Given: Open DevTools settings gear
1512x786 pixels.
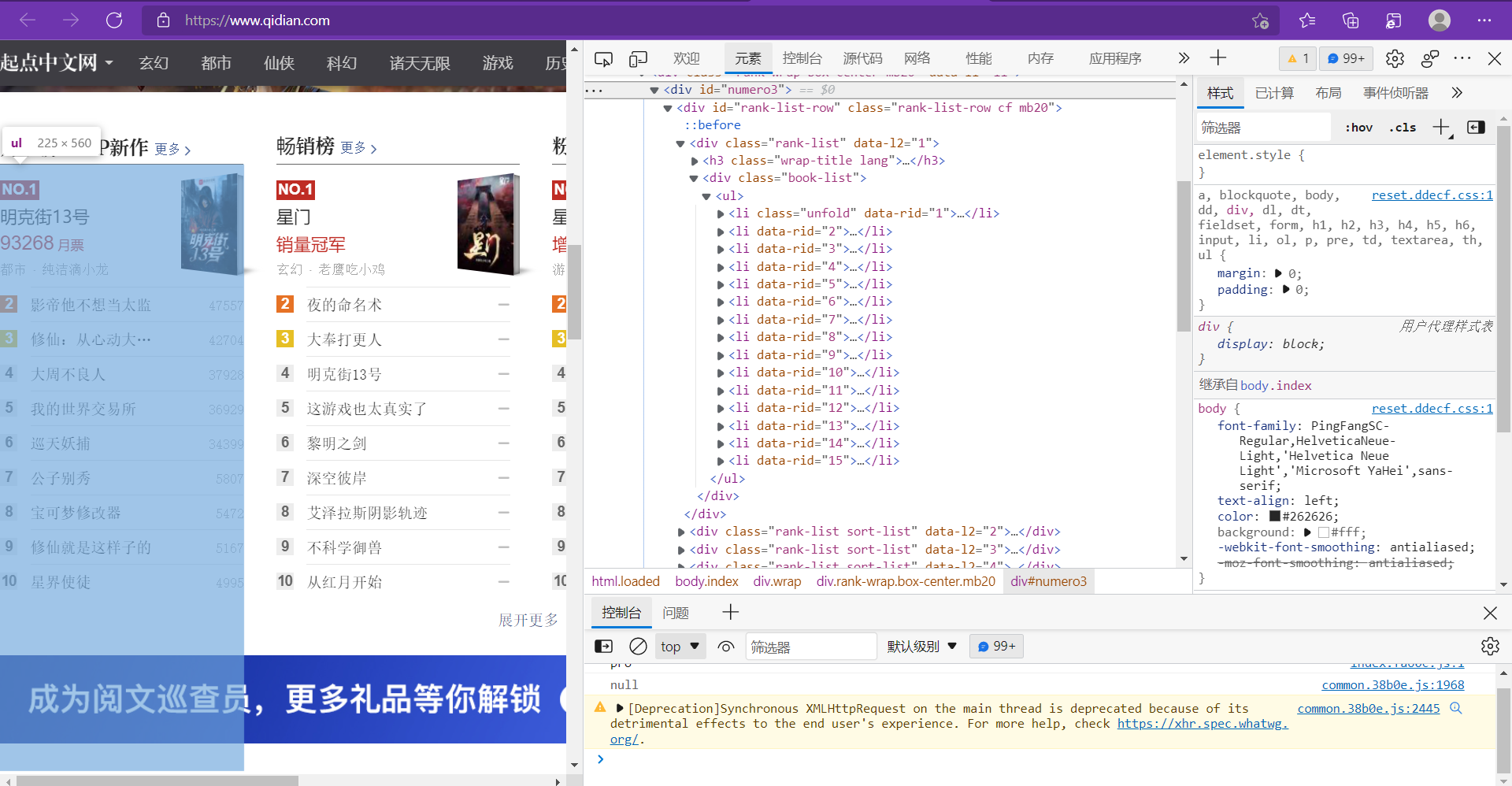Looking at the screenshot, I should point(1395,58).
